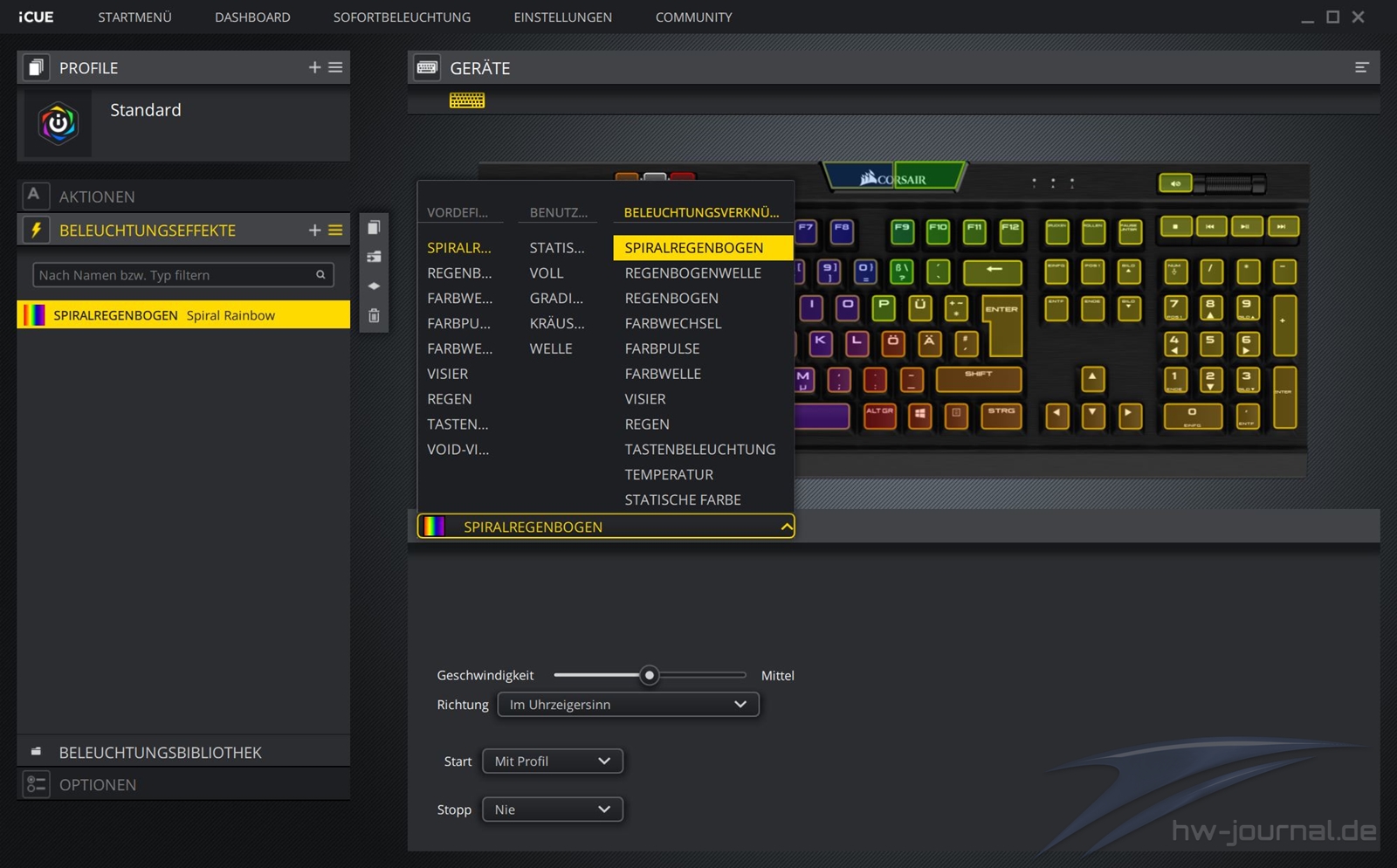Select REGEN in the lighting link list
The height and width of the screenshot is (868, 1397).
(647, 424)
